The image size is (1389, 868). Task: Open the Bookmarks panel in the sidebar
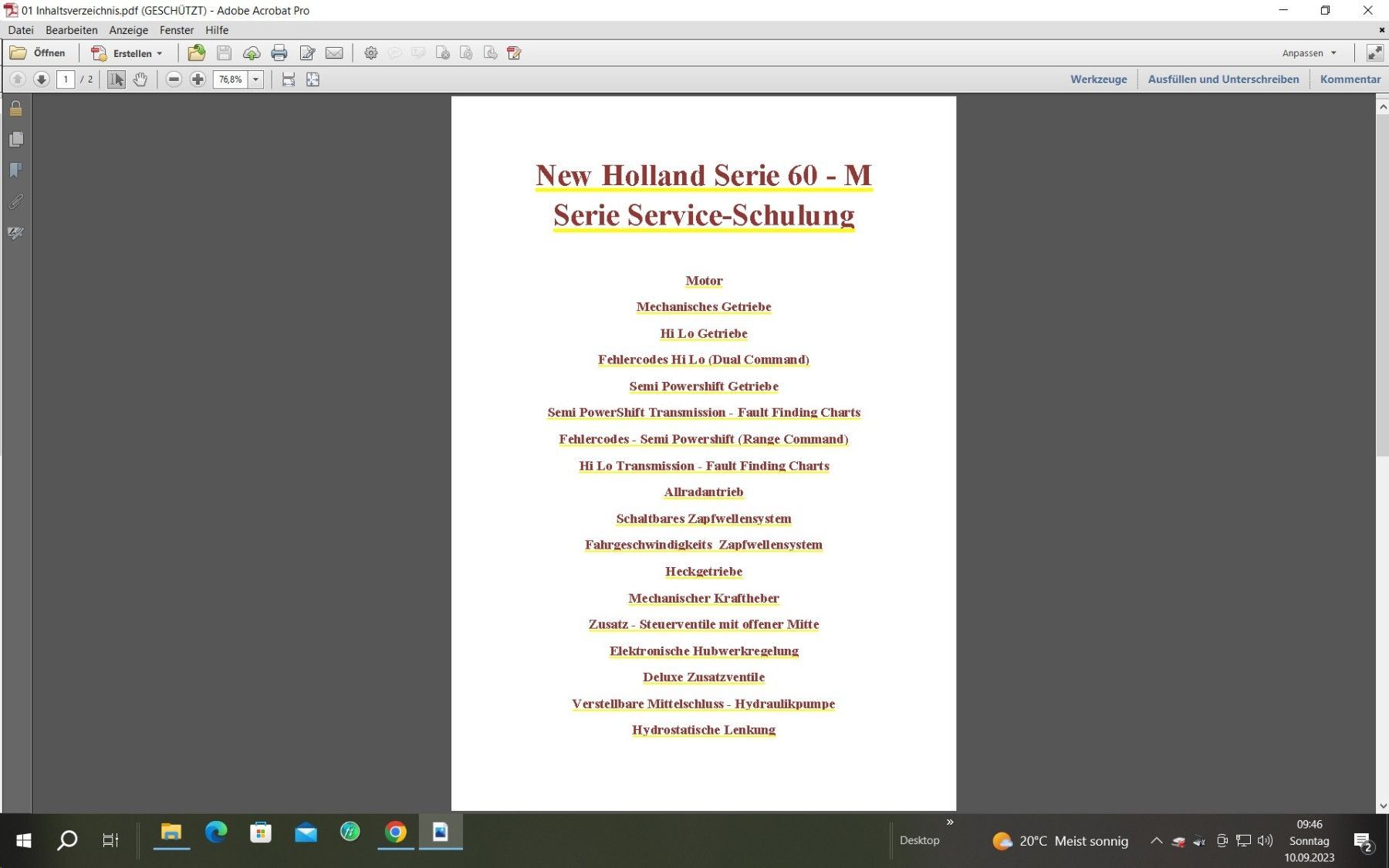(x=15, y=171)
